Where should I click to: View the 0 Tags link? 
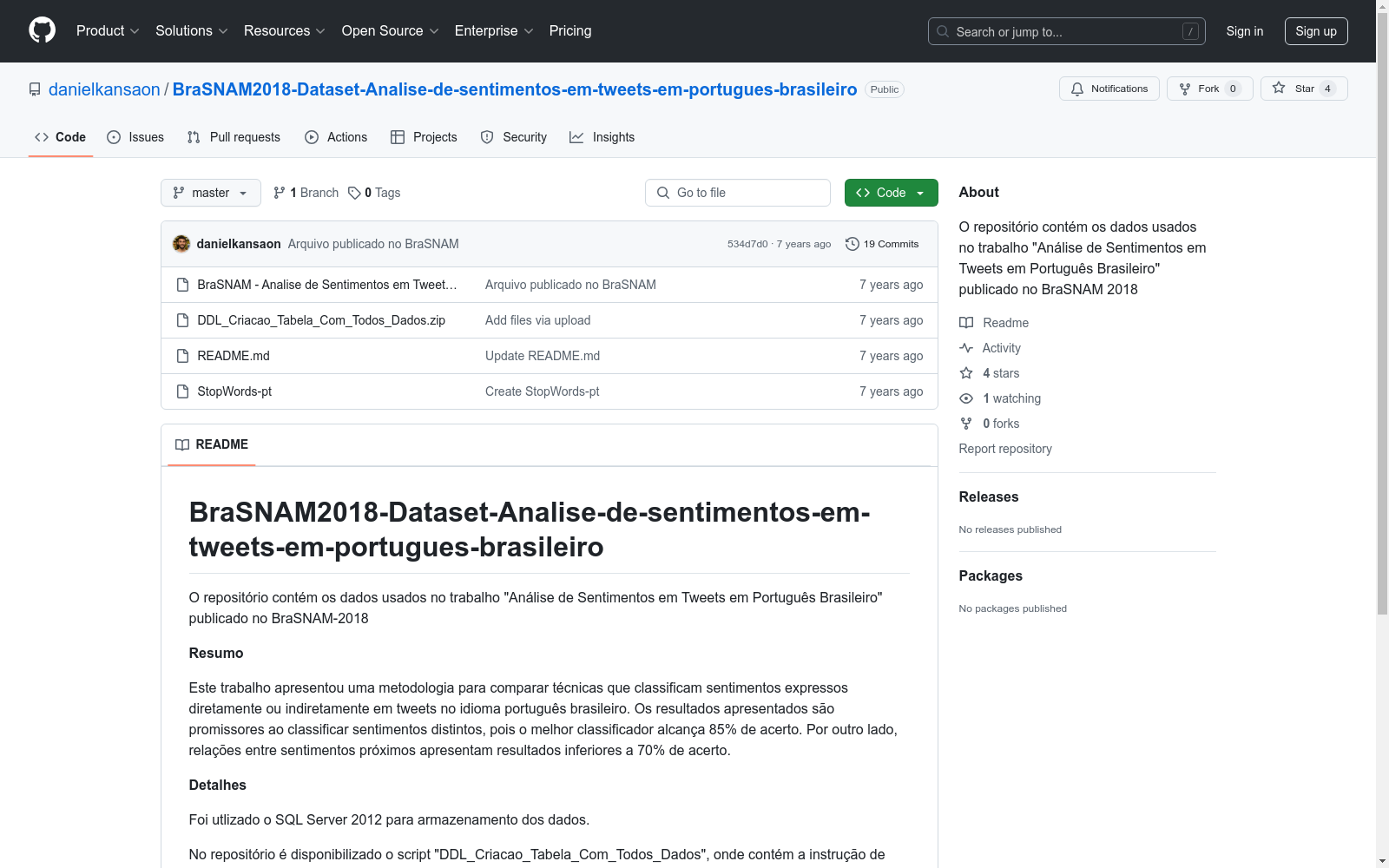click(374, 193)
